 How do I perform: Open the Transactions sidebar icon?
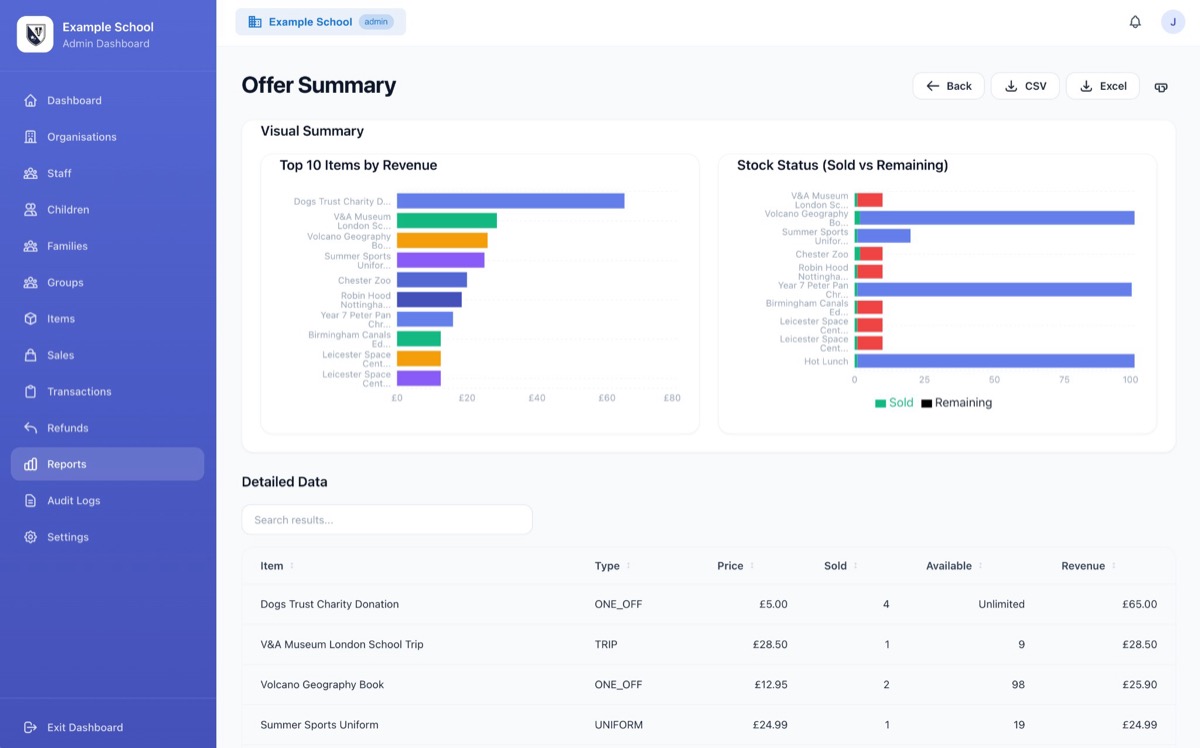click(x=31, y=391)
